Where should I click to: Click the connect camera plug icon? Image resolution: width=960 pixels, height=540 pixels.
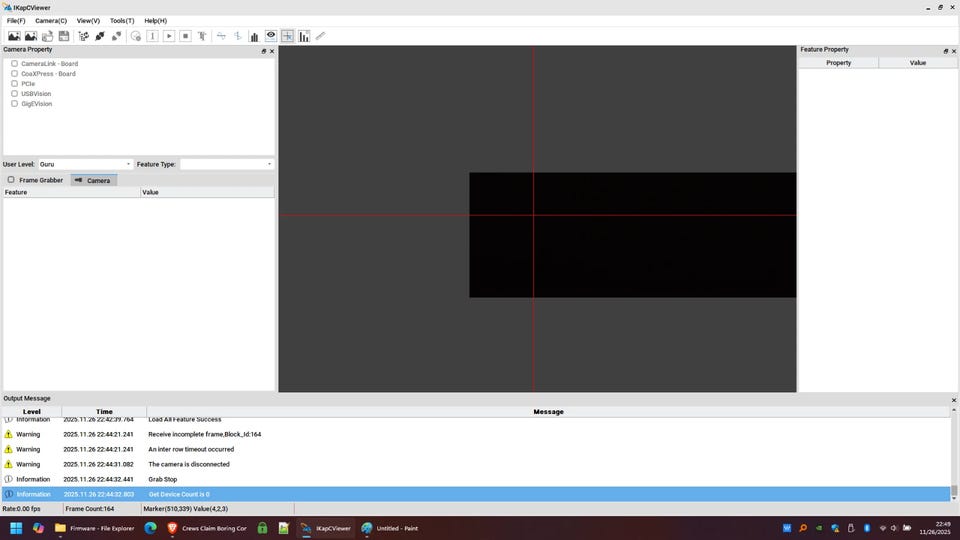(100, 36)
